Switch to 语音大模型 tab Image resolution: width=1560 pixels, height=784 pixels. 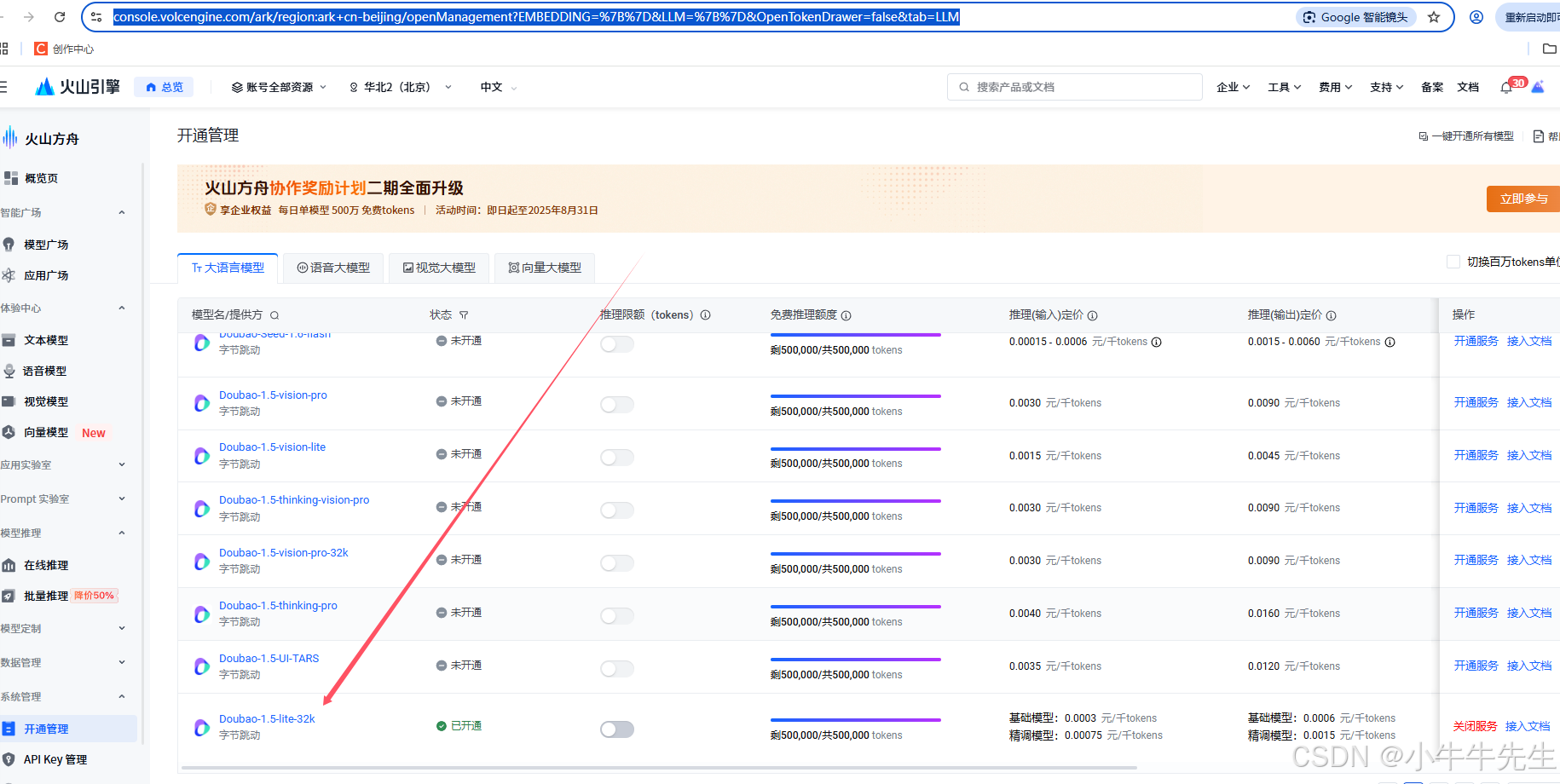(x=333, y=268)
